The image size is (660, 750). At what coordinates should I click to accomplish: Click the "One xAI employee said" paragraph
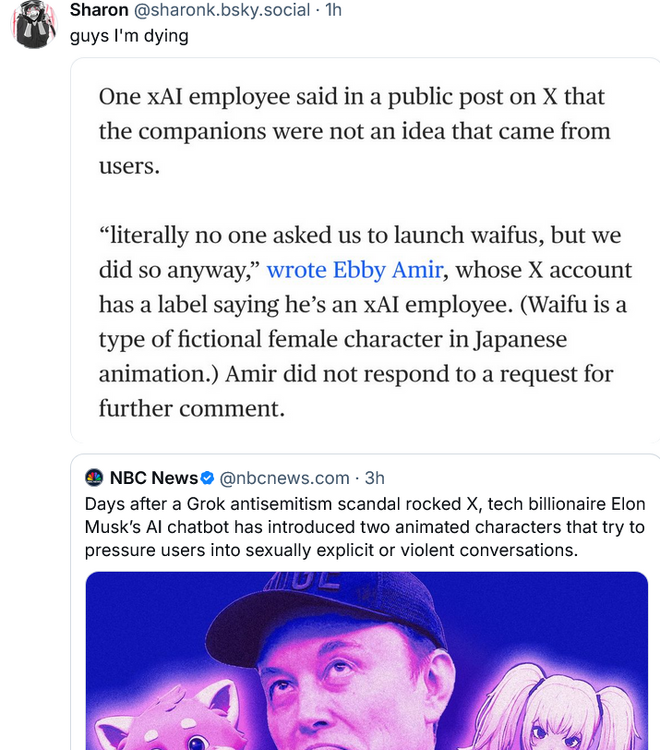[354, 131]
